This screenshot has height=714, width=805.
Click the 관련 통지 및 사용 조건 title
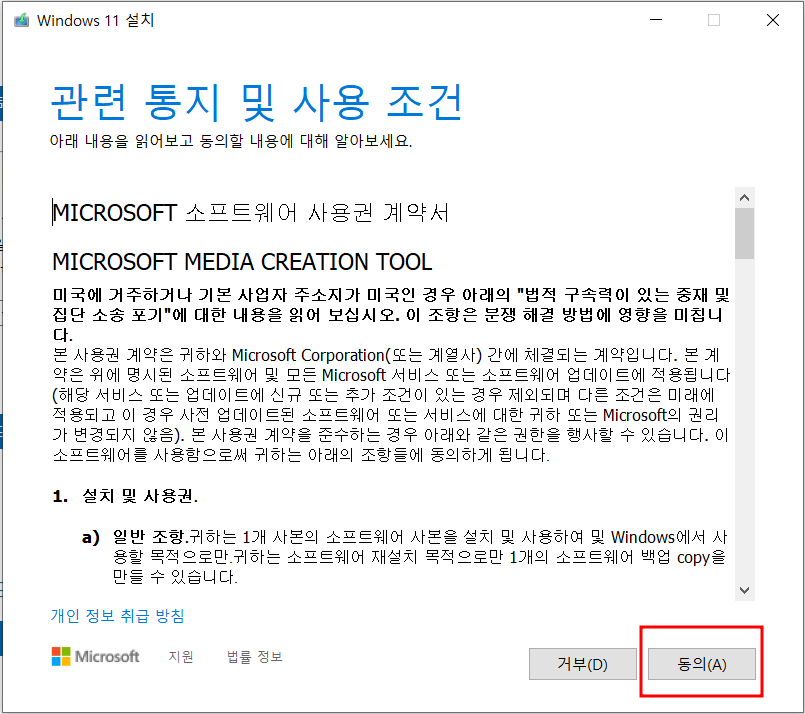[257, 102]
